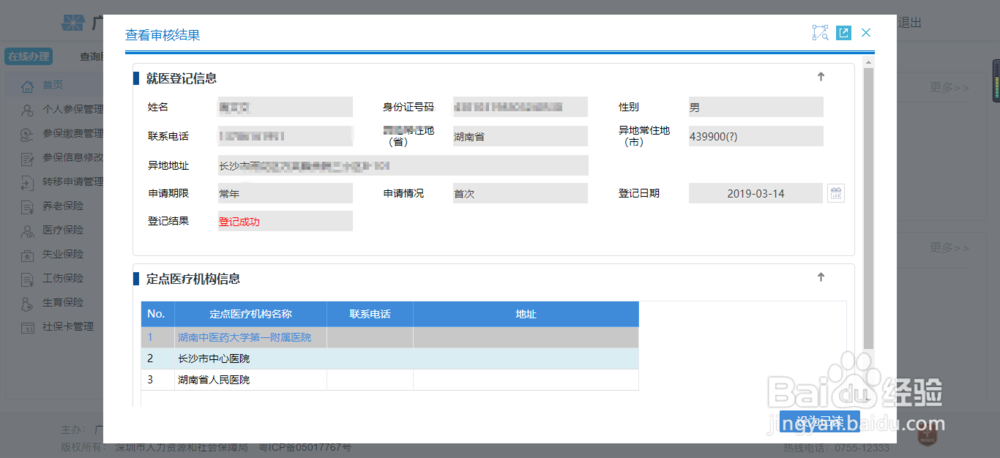The width and height of the screenshot is (1000, 458).
Task: Select row 湖南省人民医院
Action: 390,380
